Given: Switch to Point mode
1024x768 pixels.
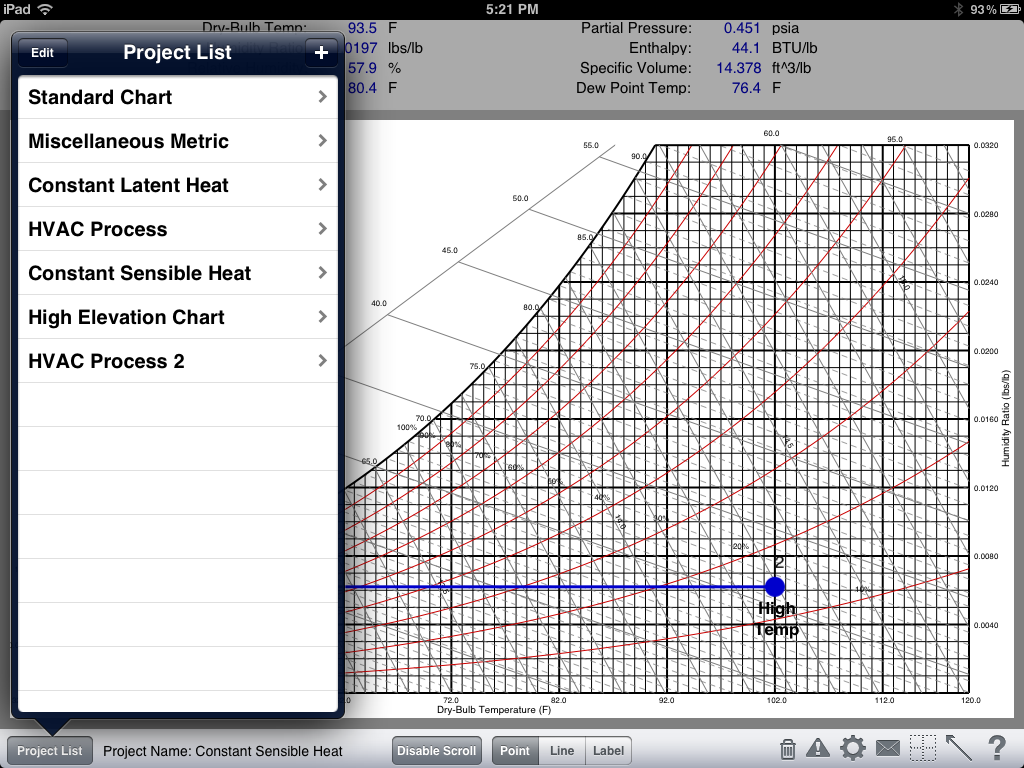Looking at the screenshot, I should point(515,751).
